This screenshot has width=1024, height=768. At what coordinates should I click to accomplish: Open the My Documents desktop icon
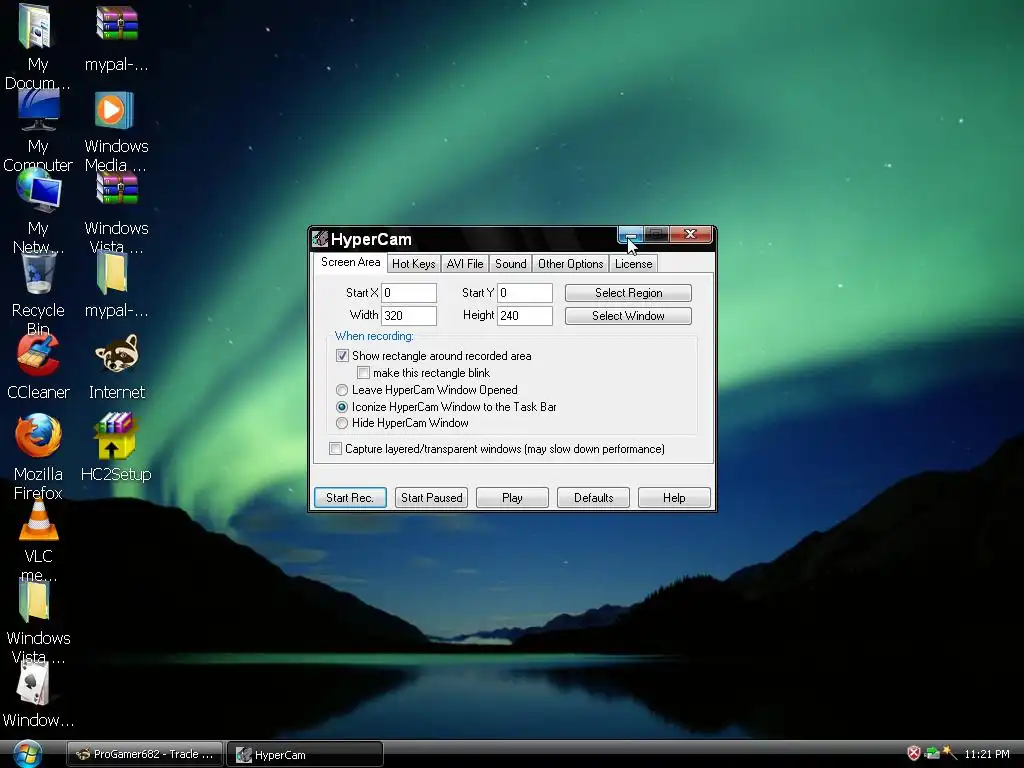[37, 27]
